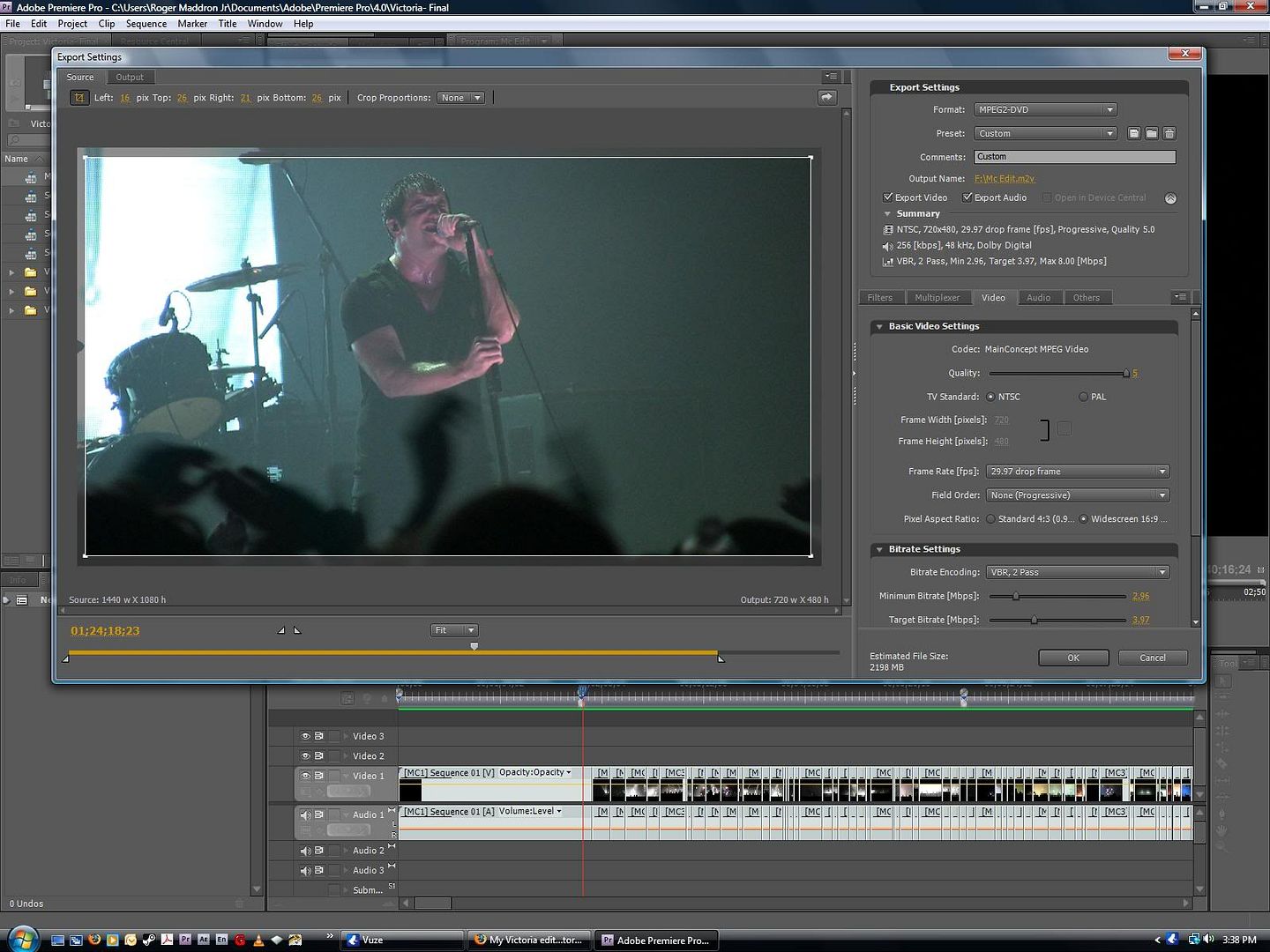The width and height of the screenshot is (1270, 952).
Task: Click the import preset folder icon
Action: [x=1152, y=133]
